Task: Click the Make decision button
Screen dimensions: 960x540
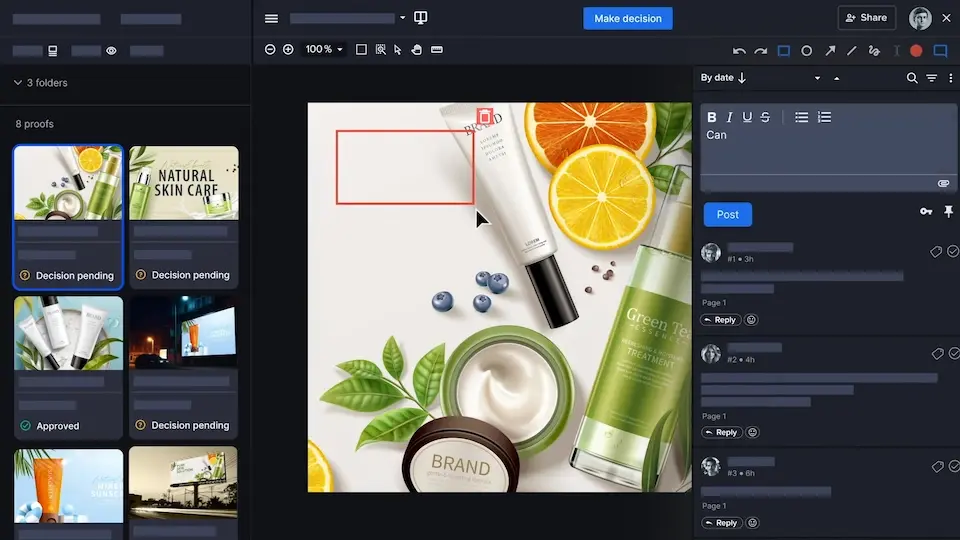Action: 628,18
